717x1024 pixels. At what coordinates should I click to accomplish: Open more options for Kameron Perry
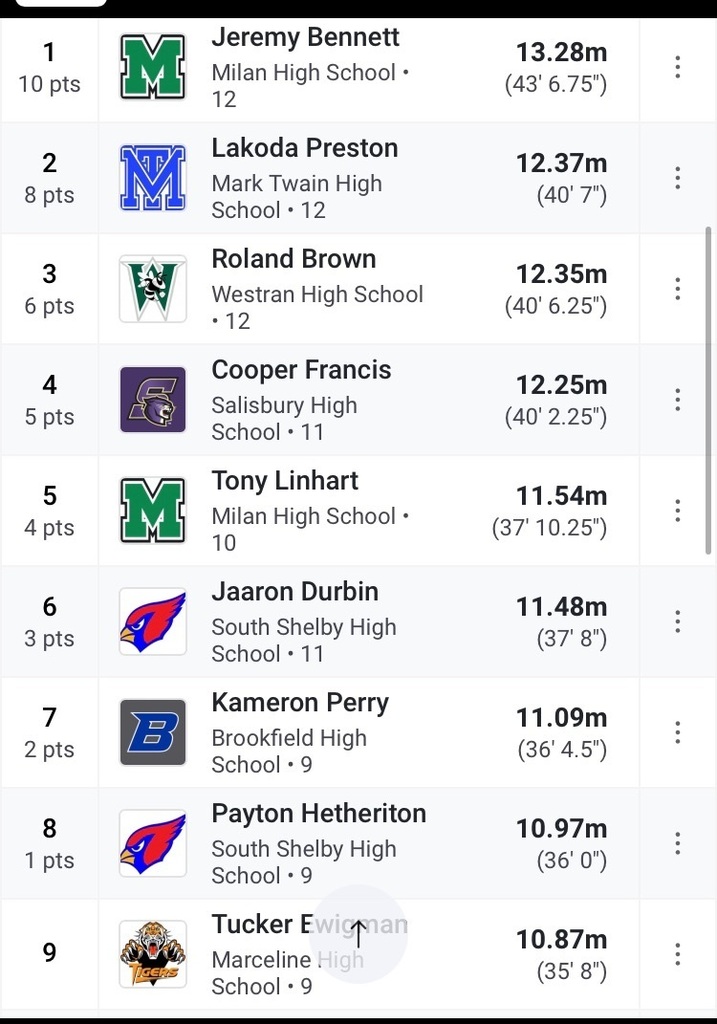(x=677, y=732)
